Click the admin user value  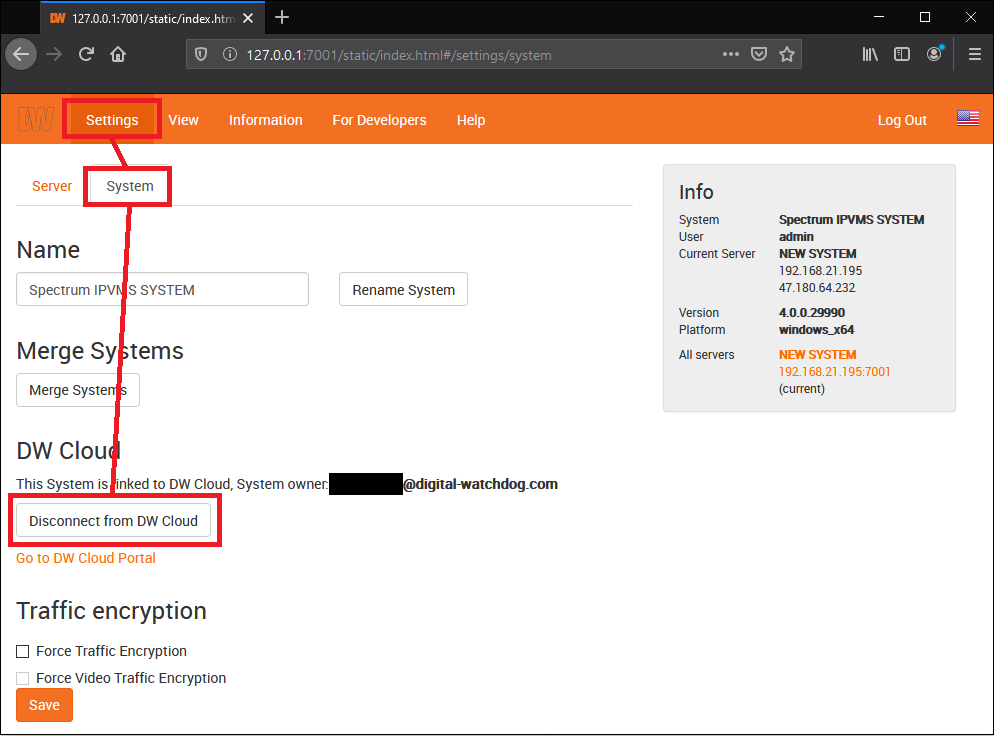click(796, 236)
